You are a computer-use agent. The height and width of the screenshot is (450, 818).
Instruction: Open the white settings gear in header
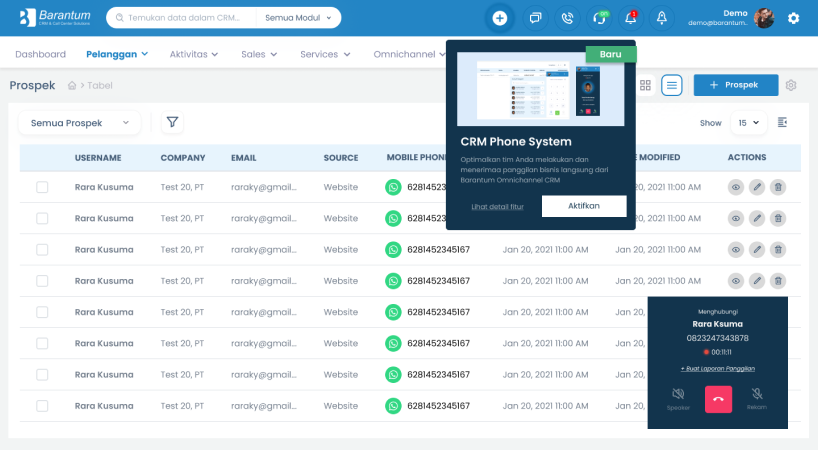(x=793, y=18)
